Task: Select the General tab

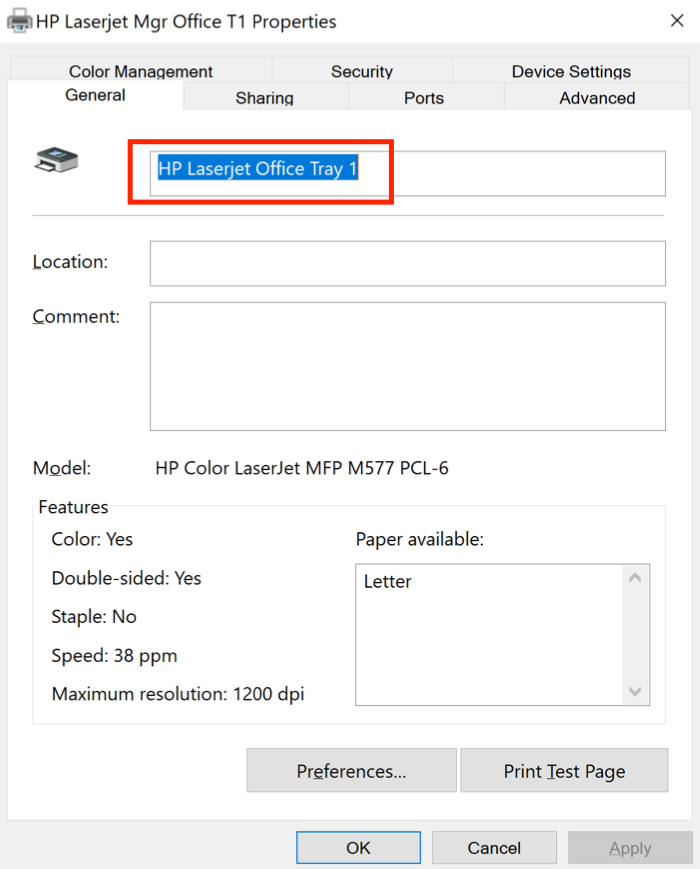Action: (95, 95)
